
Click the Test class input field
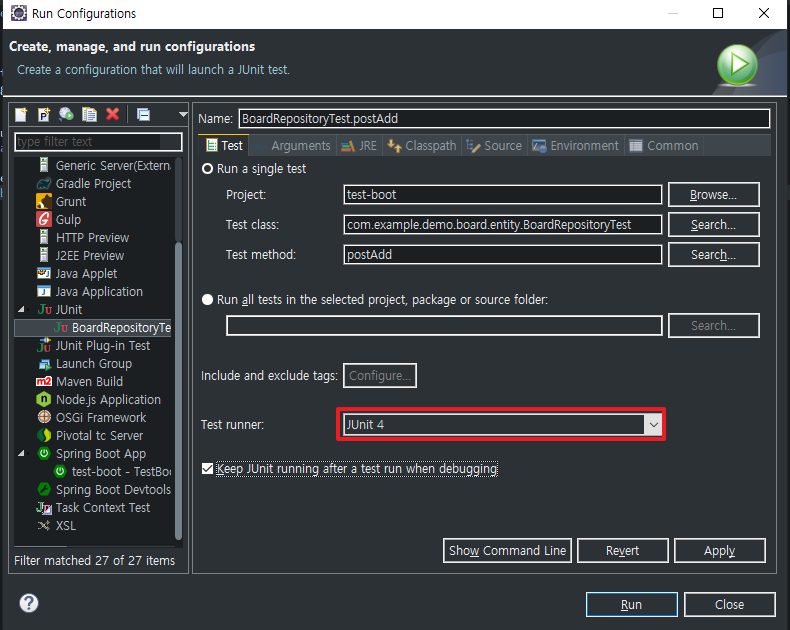[x=503, y=225]
